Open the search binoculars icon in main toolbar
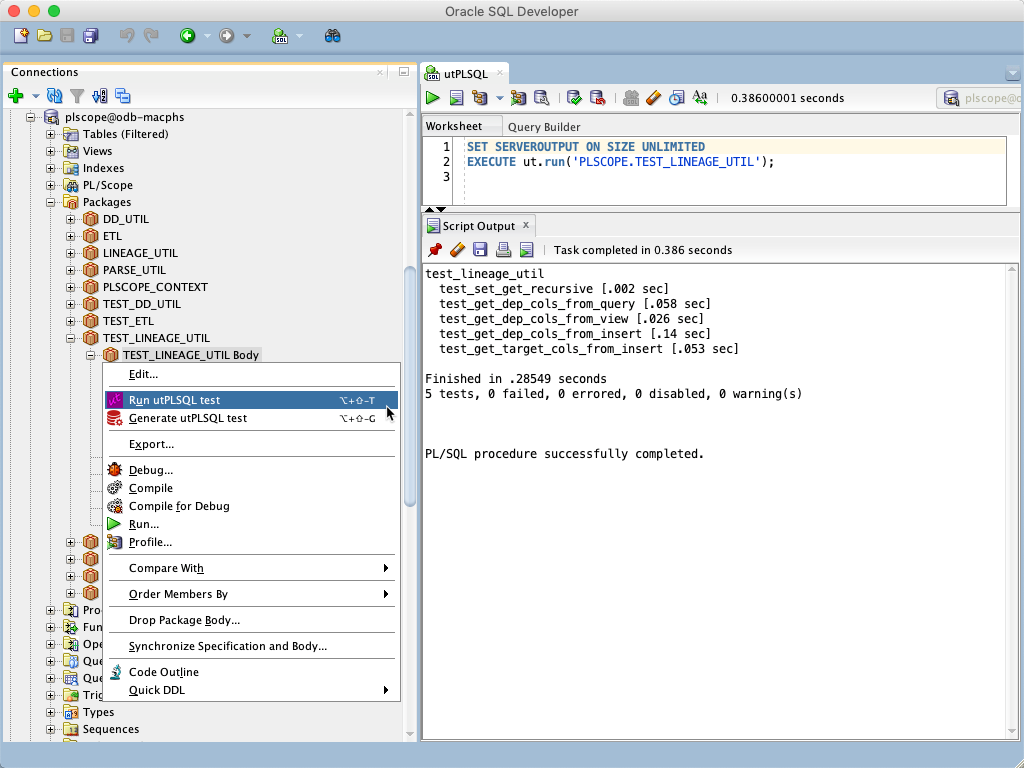Viewport: 1024px width, 768px height. click(331, 35)
